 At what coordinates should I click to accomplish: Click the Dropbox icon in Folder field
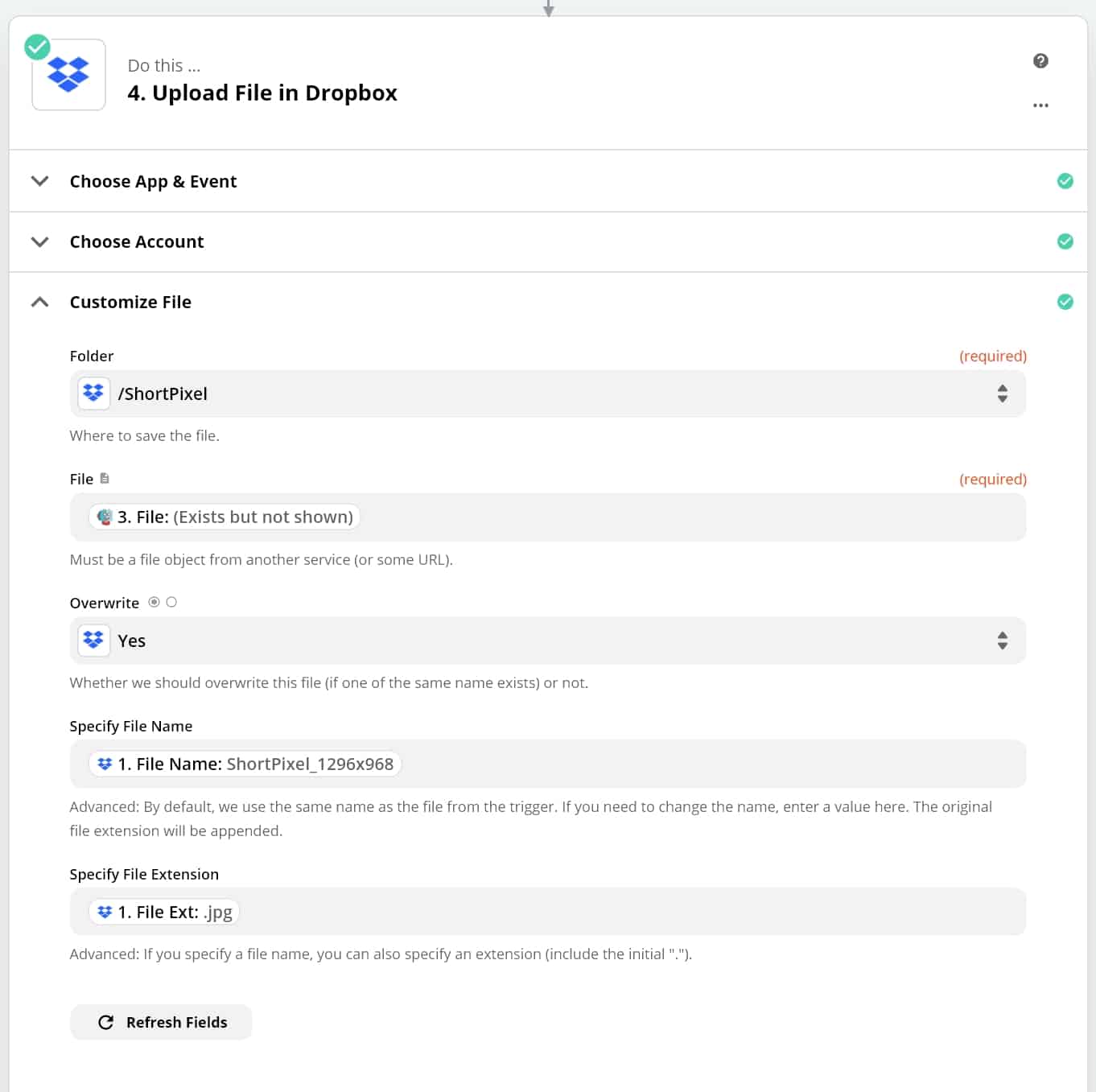[93, 394]
